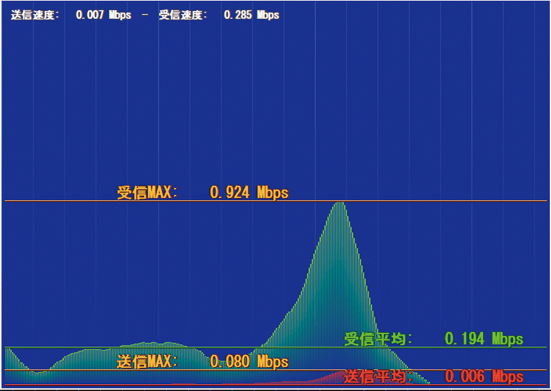Image resolution: width=551 pixels, height=391 pixels.
Task: Click the empty blue area above 受信MAX line
Action: pos(276,105)
